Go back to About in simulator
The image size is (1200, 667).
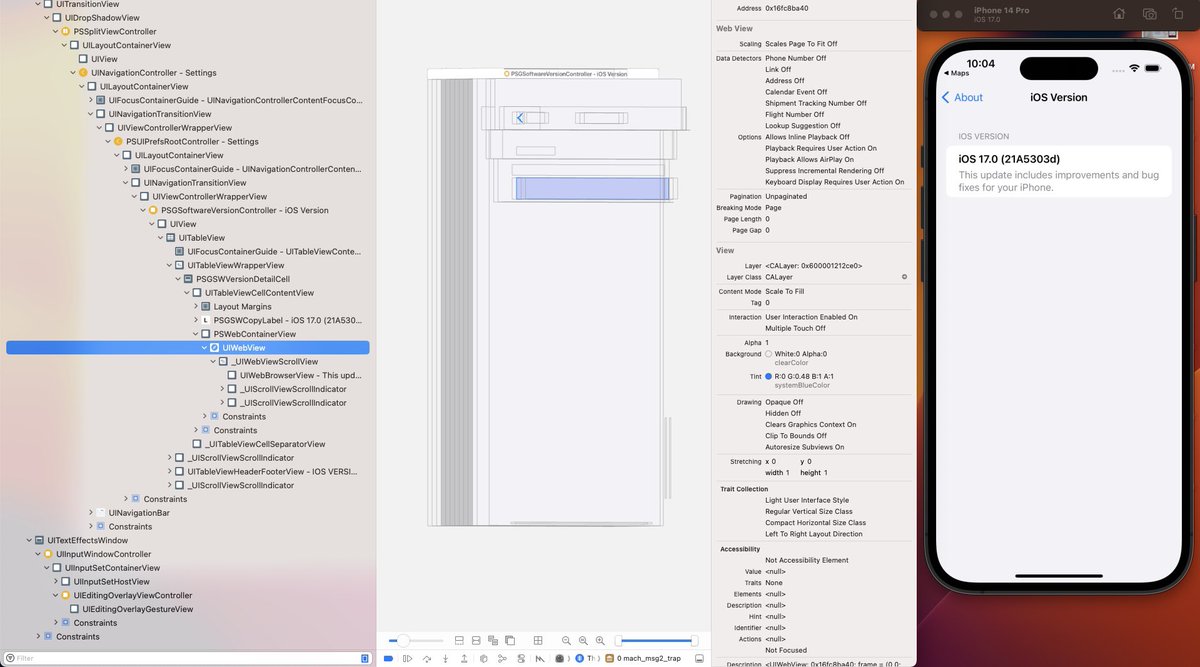[962, 97]
